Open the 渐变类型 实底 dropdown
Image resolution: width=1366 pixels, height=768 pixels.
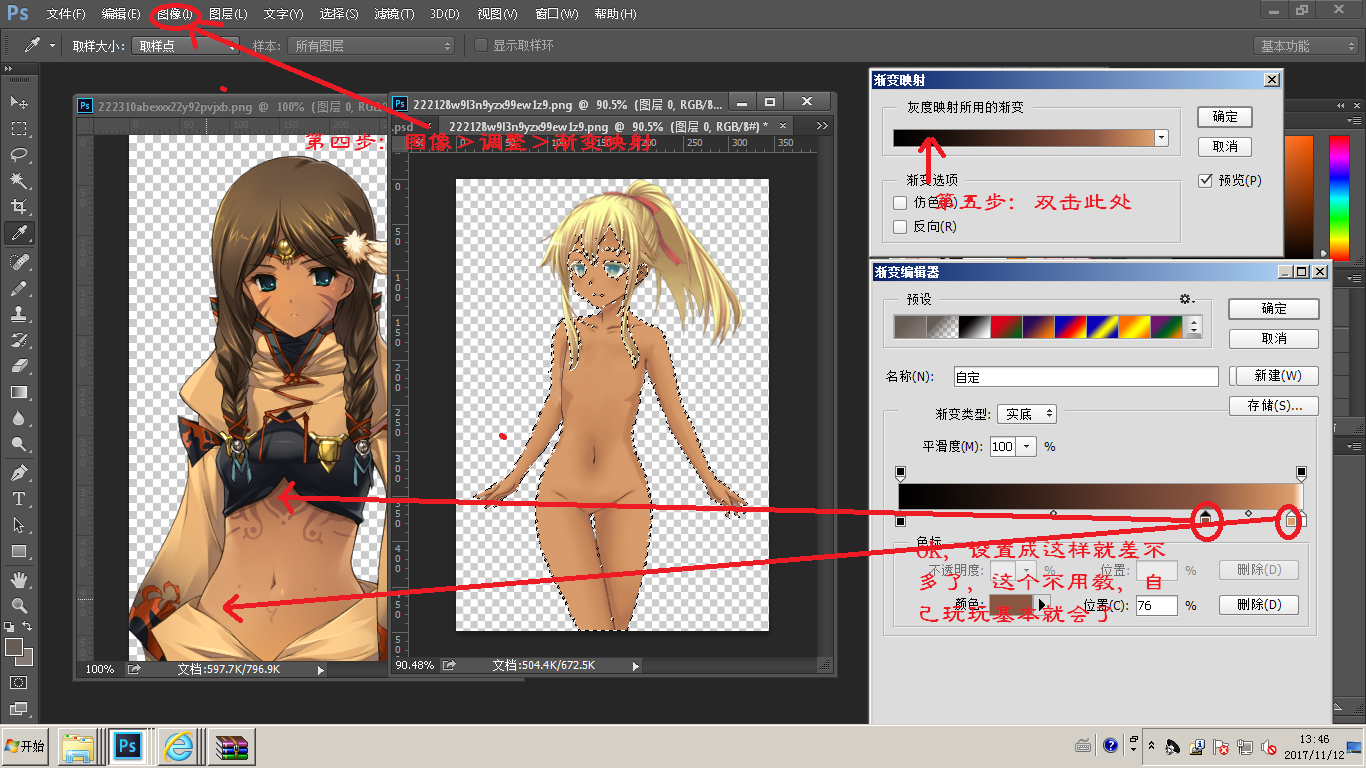pos(1026,413)
